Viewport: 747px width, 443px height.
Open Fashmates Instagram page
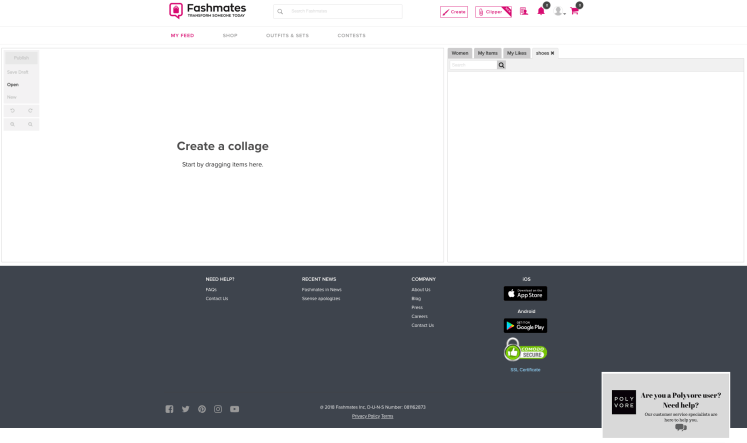coord(218,409)
